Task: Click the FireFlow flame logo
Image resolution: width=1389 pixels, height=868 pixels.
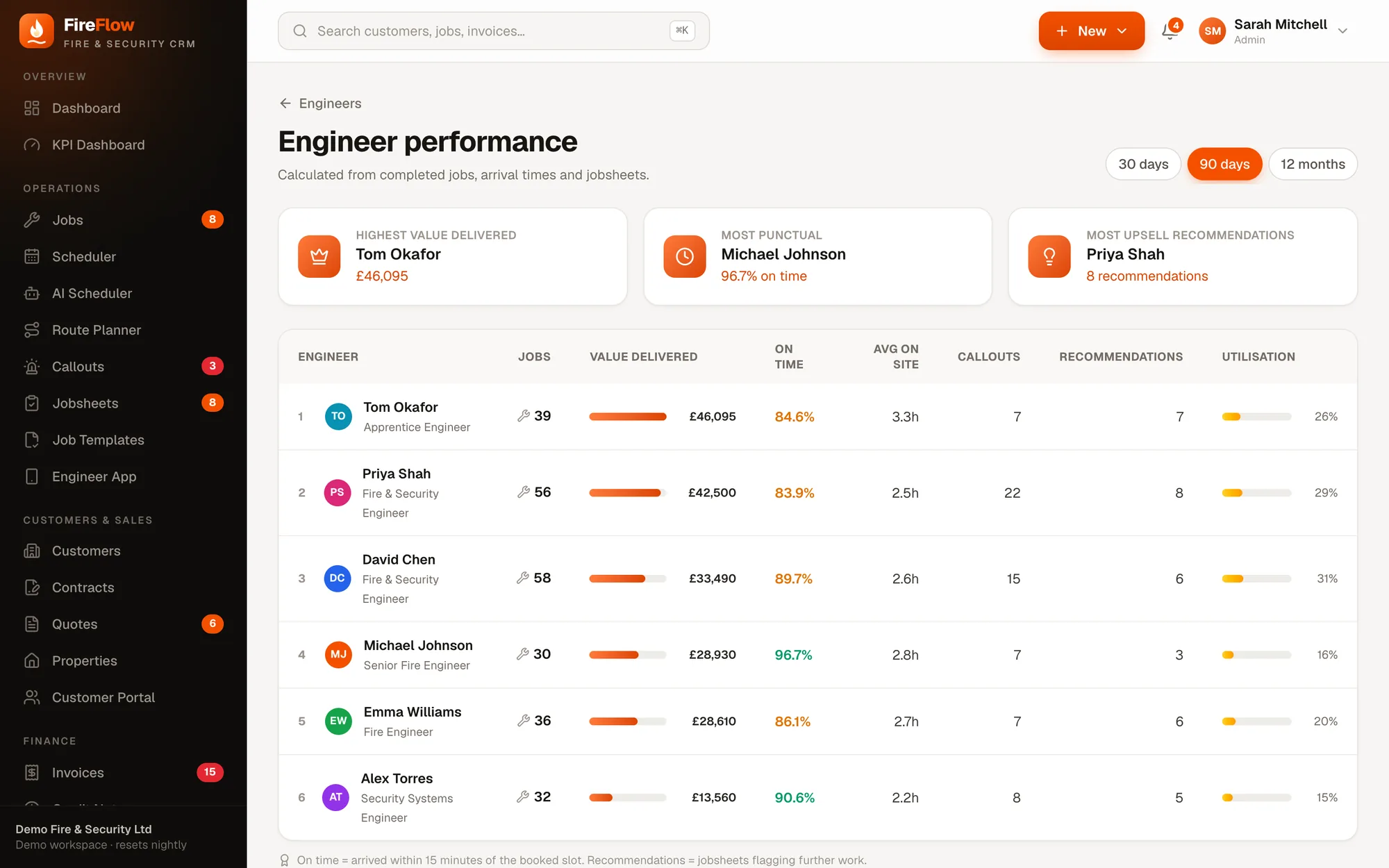Action: 37,31
